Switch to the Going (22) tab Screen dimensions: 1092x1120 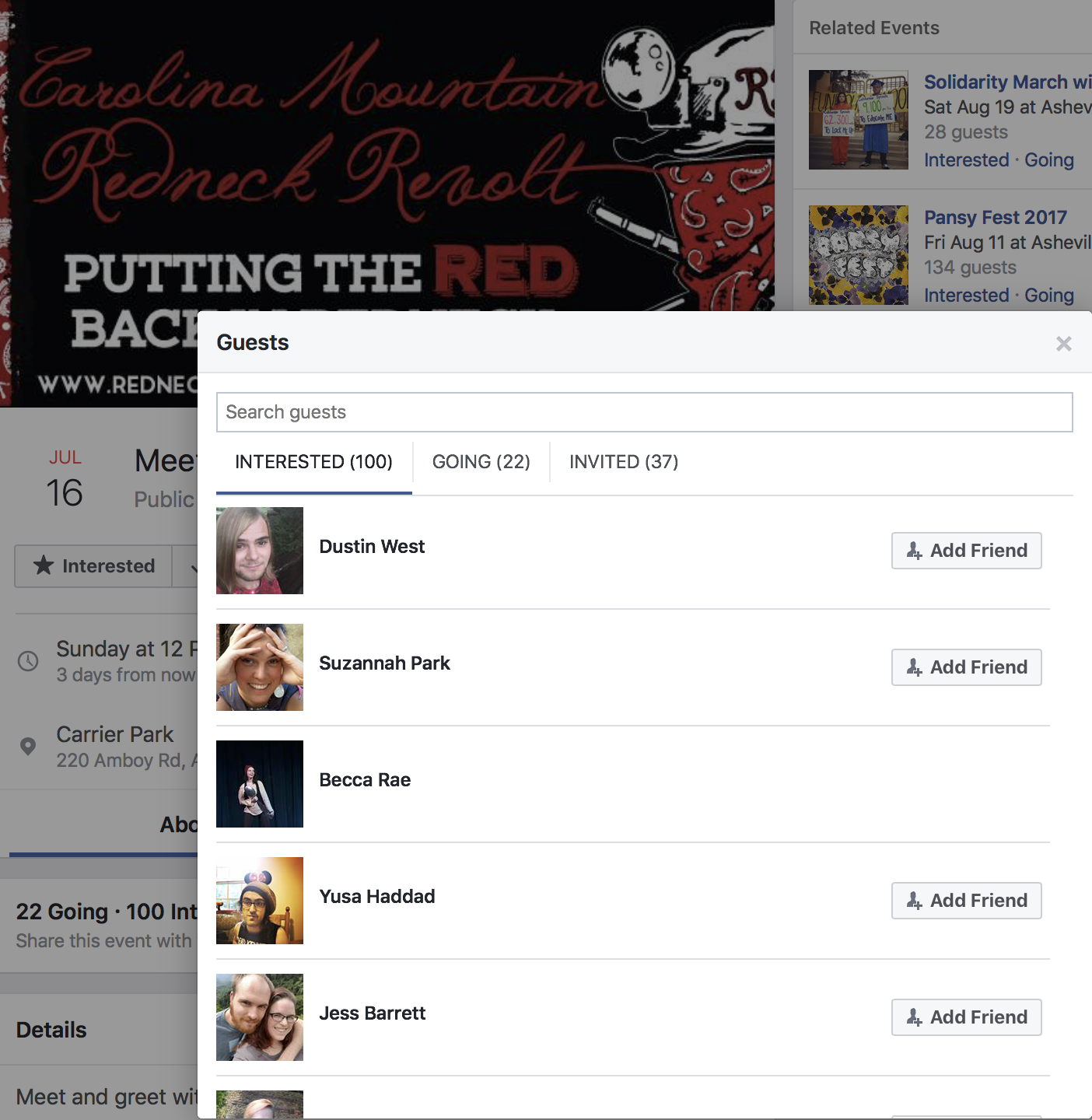pyautogui.click(x=481, y=462)
